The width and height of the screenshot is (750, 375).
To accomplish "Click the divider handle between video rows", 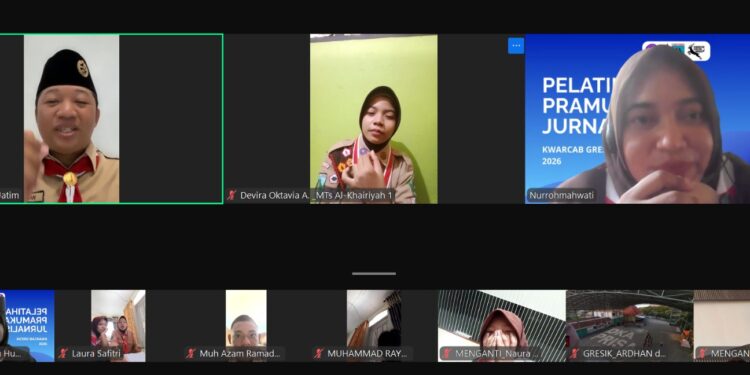I will [374, 274].
